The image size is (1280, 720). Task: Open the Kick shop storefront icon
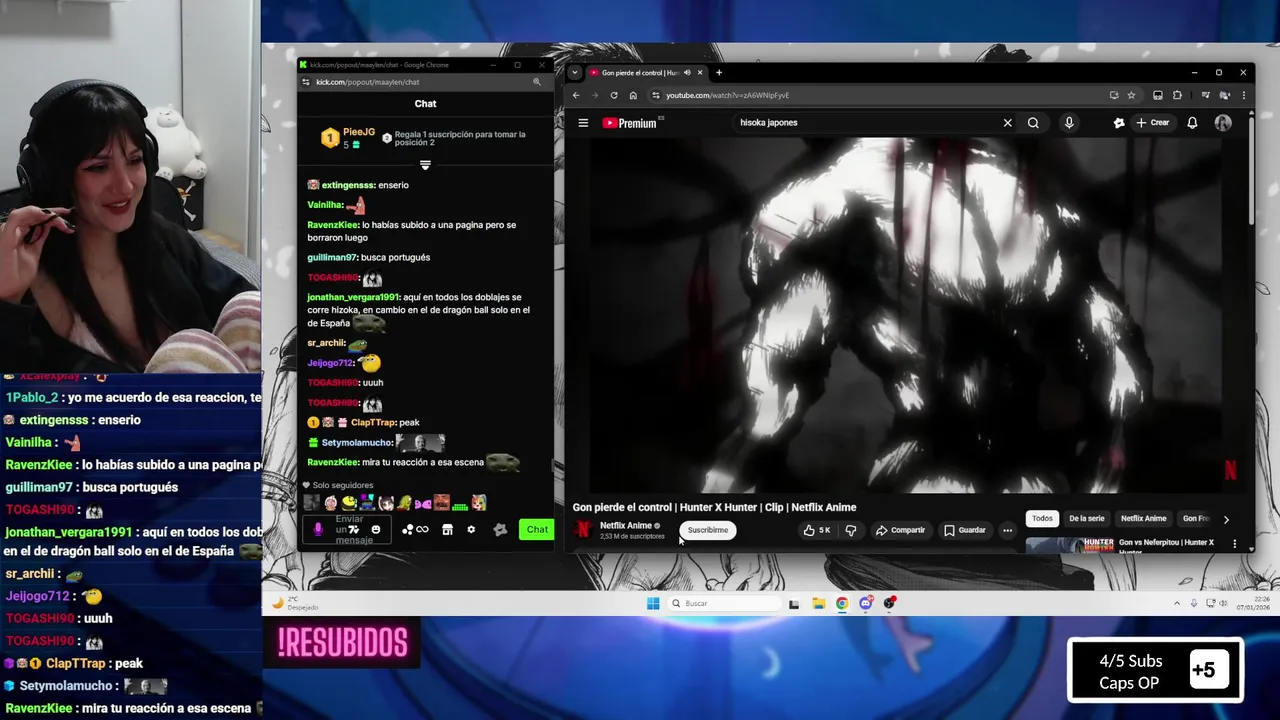point(447,530)
